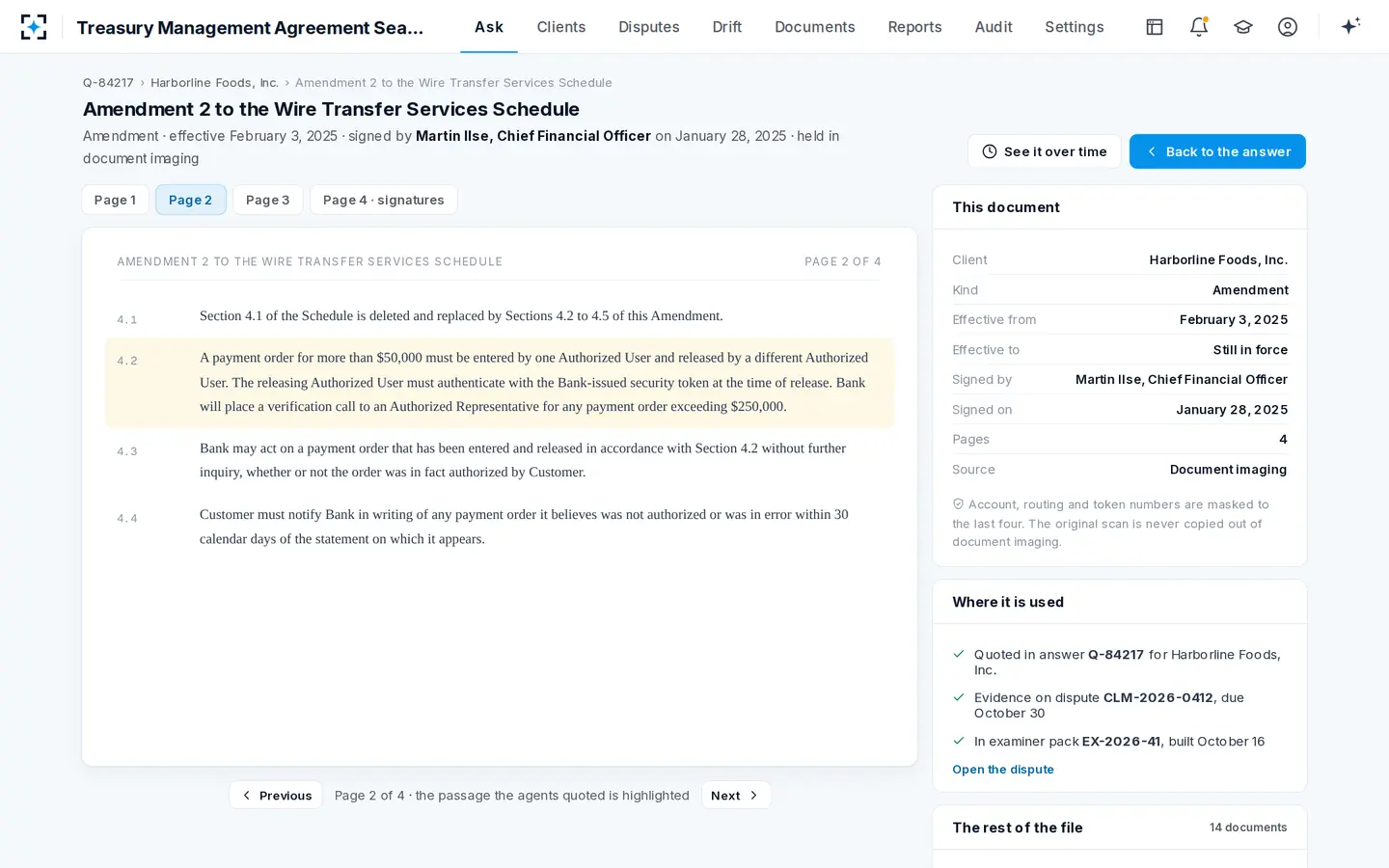
Task: Click Signed on value January 28, 2025
Action: pos(1232,409)
